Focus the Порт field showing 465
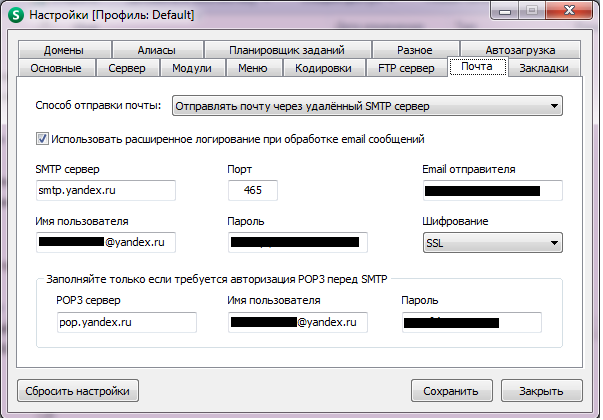This screenshot has height=420, width=603. (253, 190)
